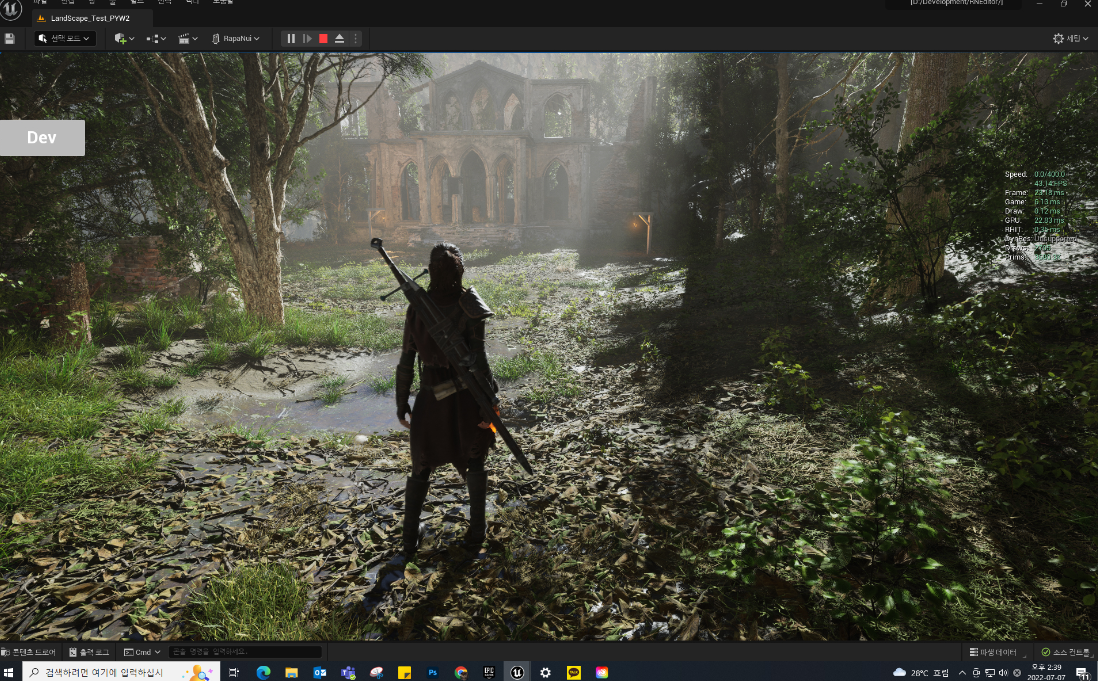The image size is (1098, 681).
Task: Click the Unreal Engine logo in the title bar
Action: (11, 10)
